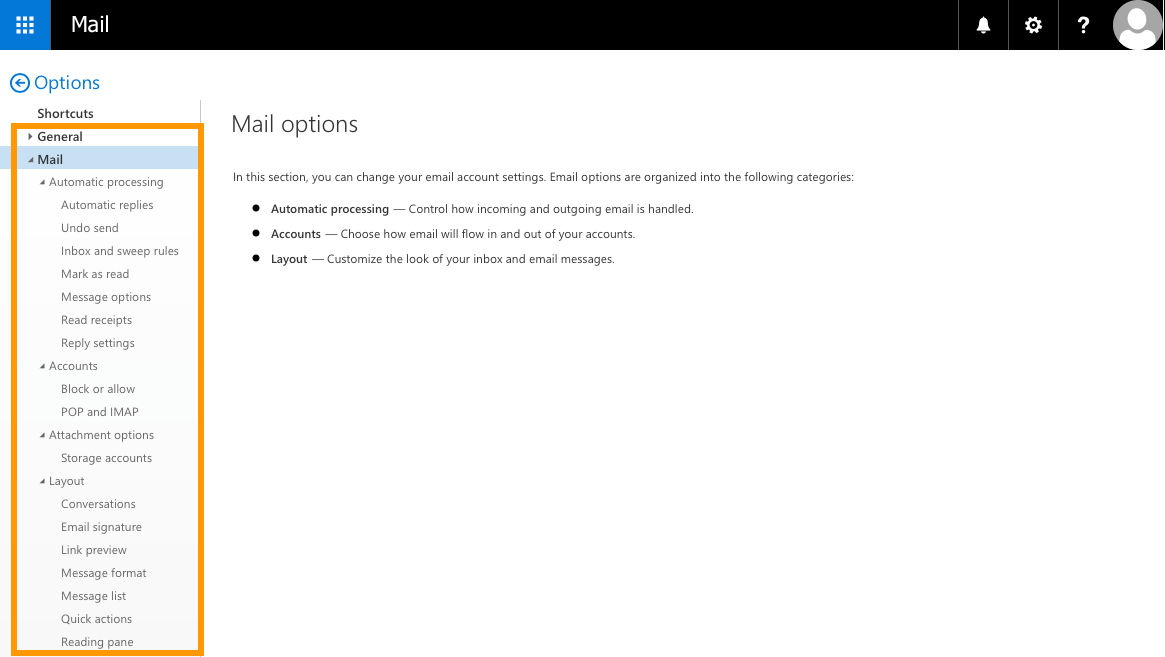Open the settings gear menu
Image resolution: width=1165 pixels, height=657 pixels.
point(1033,25)
